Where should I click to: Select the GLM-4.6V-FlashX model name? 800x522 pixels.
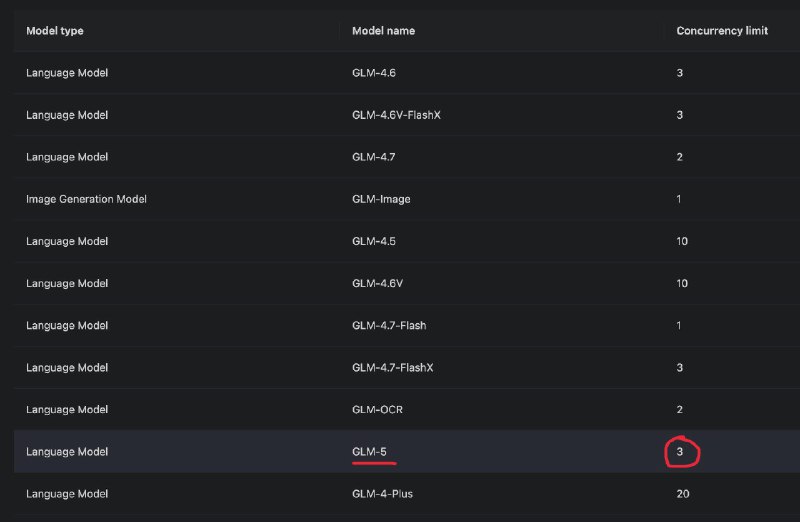click(x=396, y=115)
